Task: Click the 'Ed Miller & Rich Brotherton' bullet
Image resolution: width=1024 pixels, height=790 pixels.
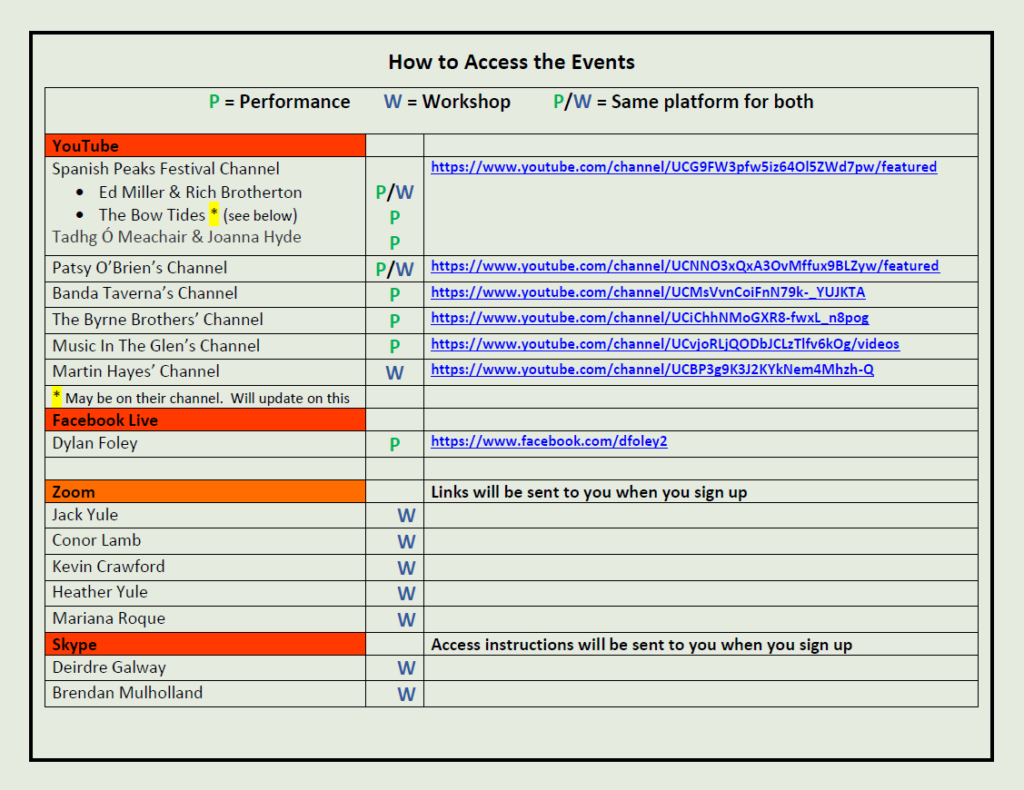Action: point(200,193)
